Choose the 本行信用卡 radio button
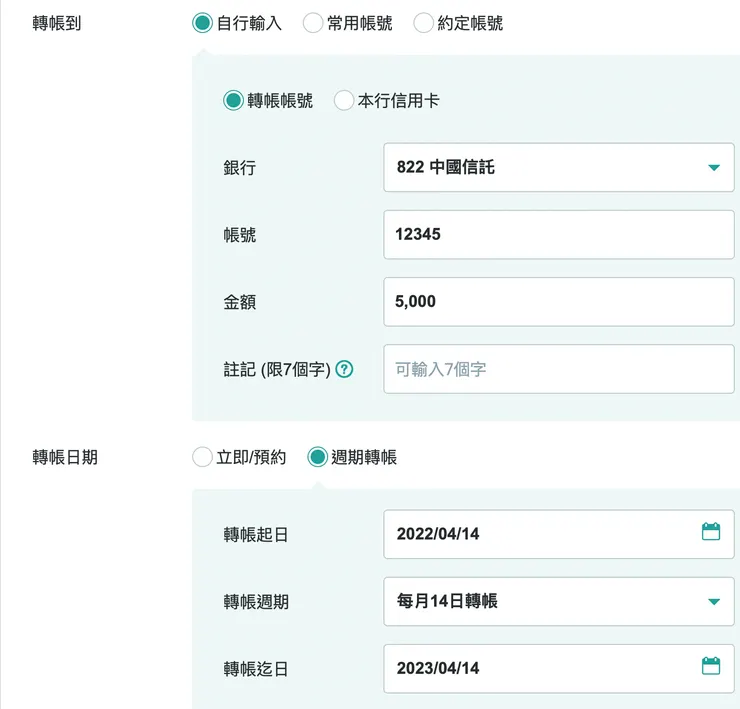740x709 pixels. tap(344, 101)
